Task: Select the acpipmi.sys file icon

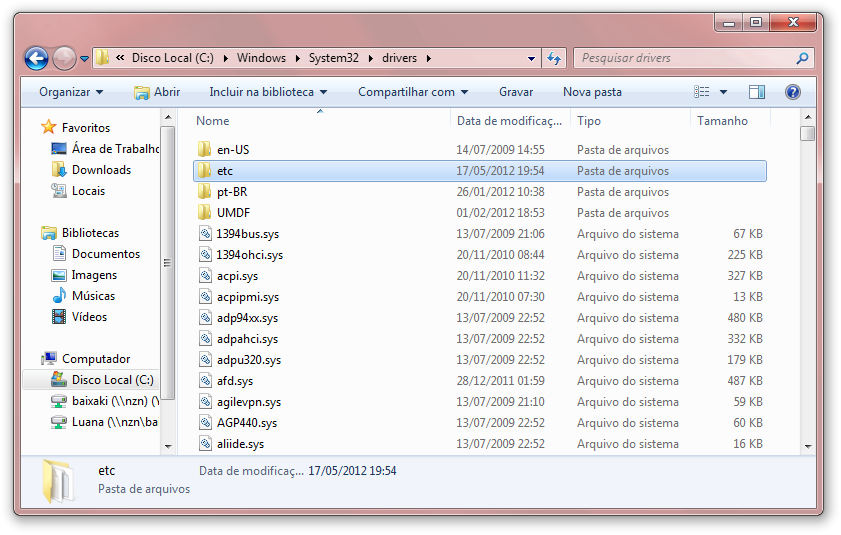Action: pyautogui.click(x=205, y=296)
